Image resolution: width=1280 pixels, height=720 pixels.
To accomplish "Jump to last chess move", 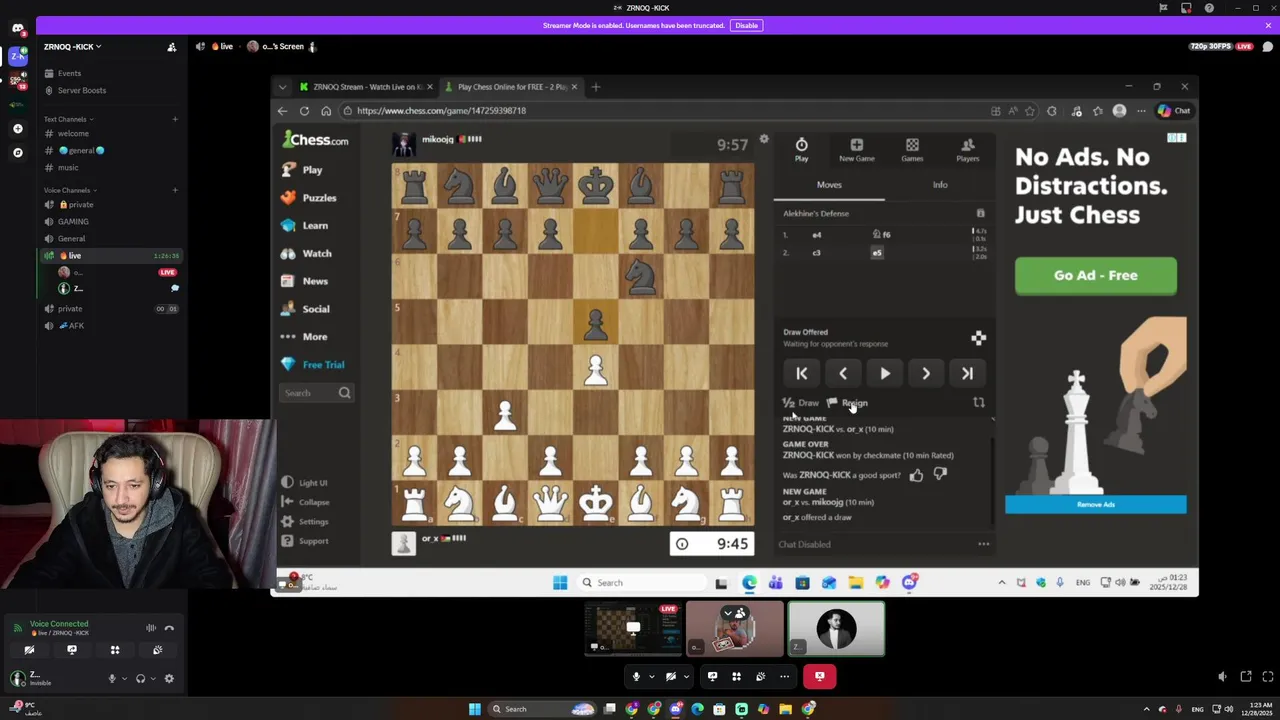I will pyautogui.click(x=967, y=373).
